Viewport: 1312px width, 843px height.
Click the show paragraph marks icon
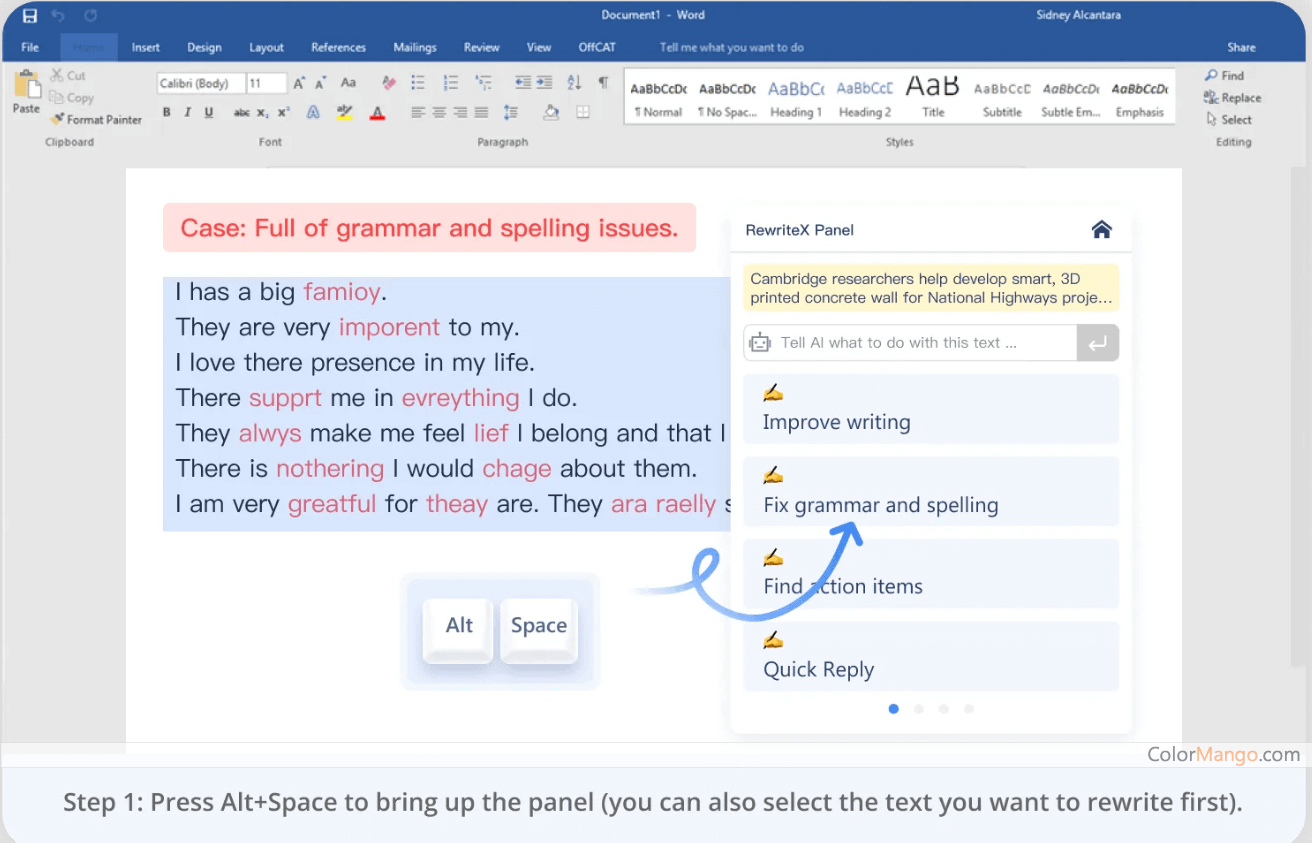click(603, 83)
